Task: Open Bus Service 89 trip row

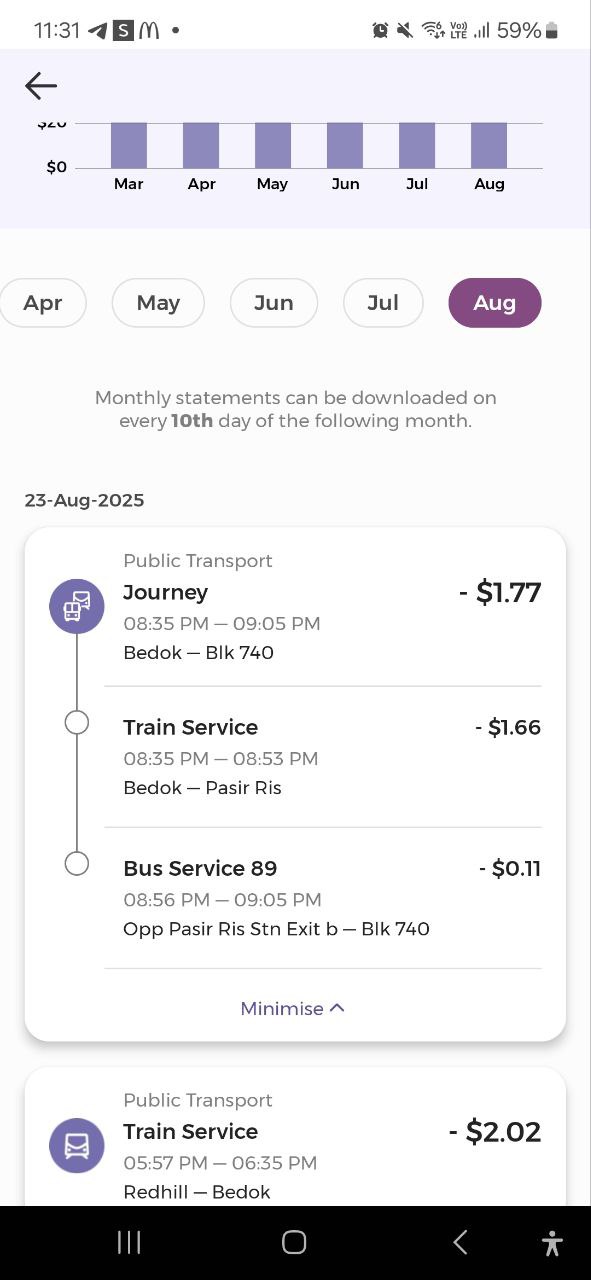Action: click(322, 898)
